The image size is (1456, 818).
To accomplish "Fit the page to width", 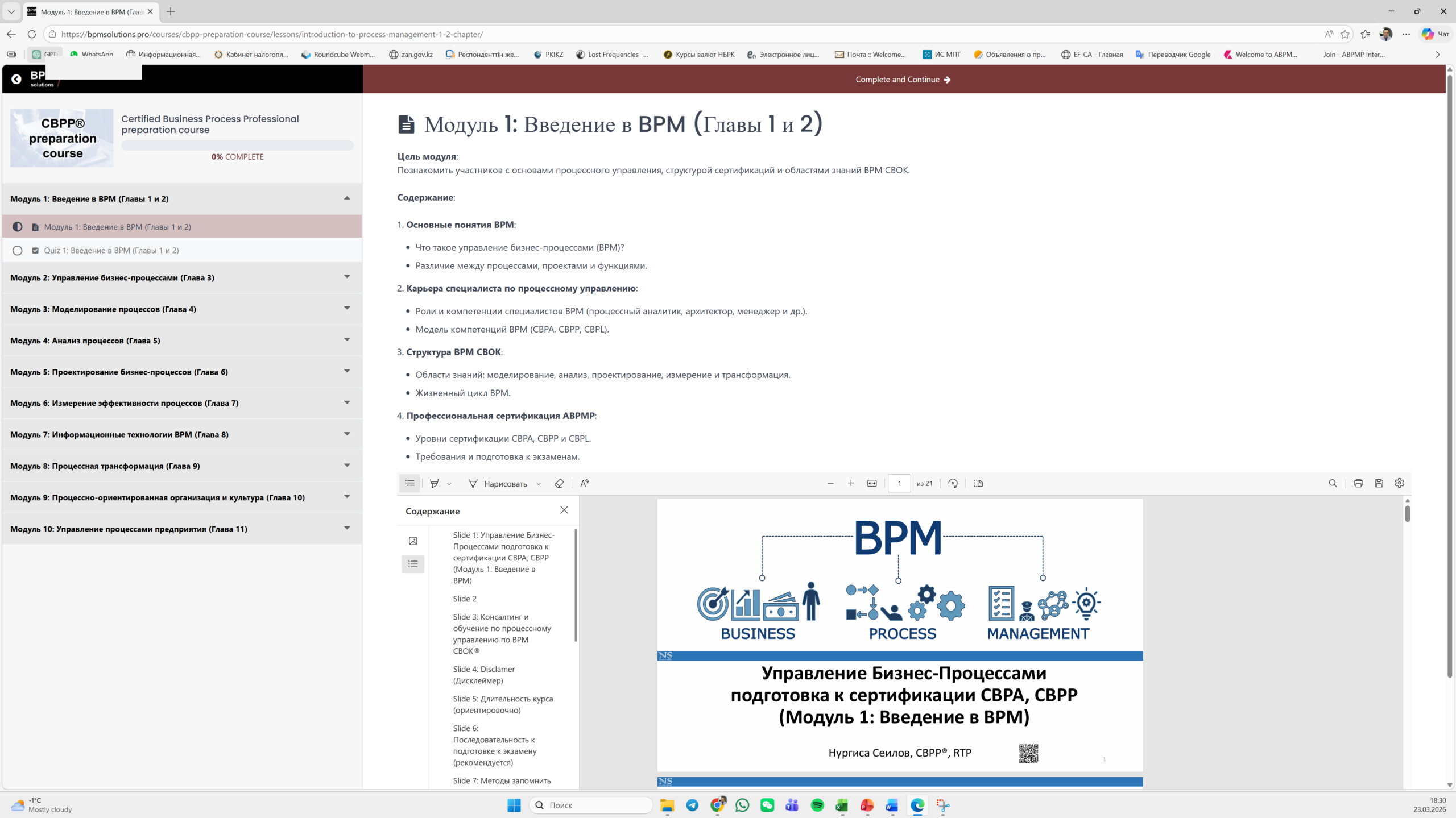I will pos(872,483).
